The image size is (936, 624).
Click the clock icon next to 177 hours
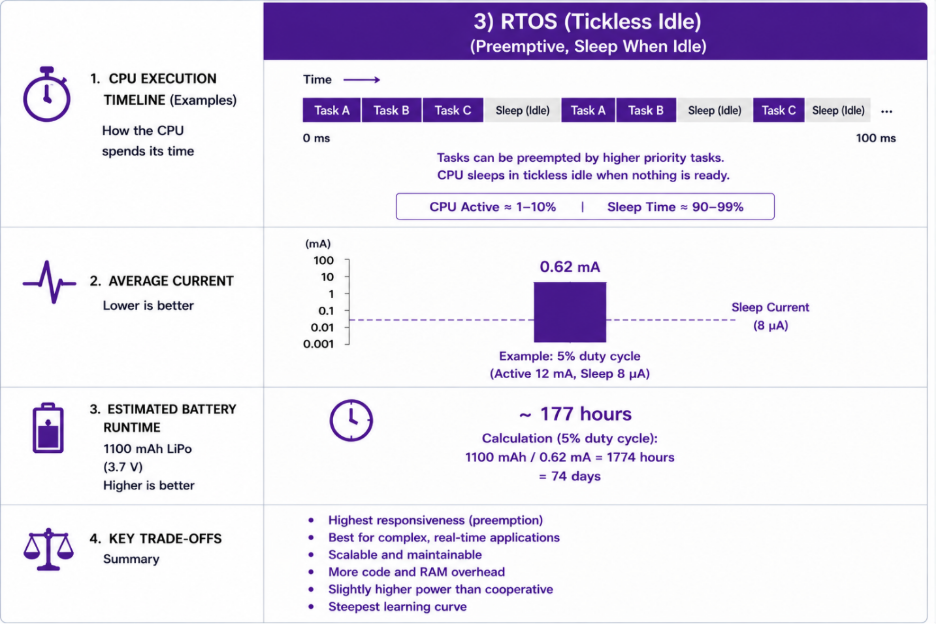351,420
